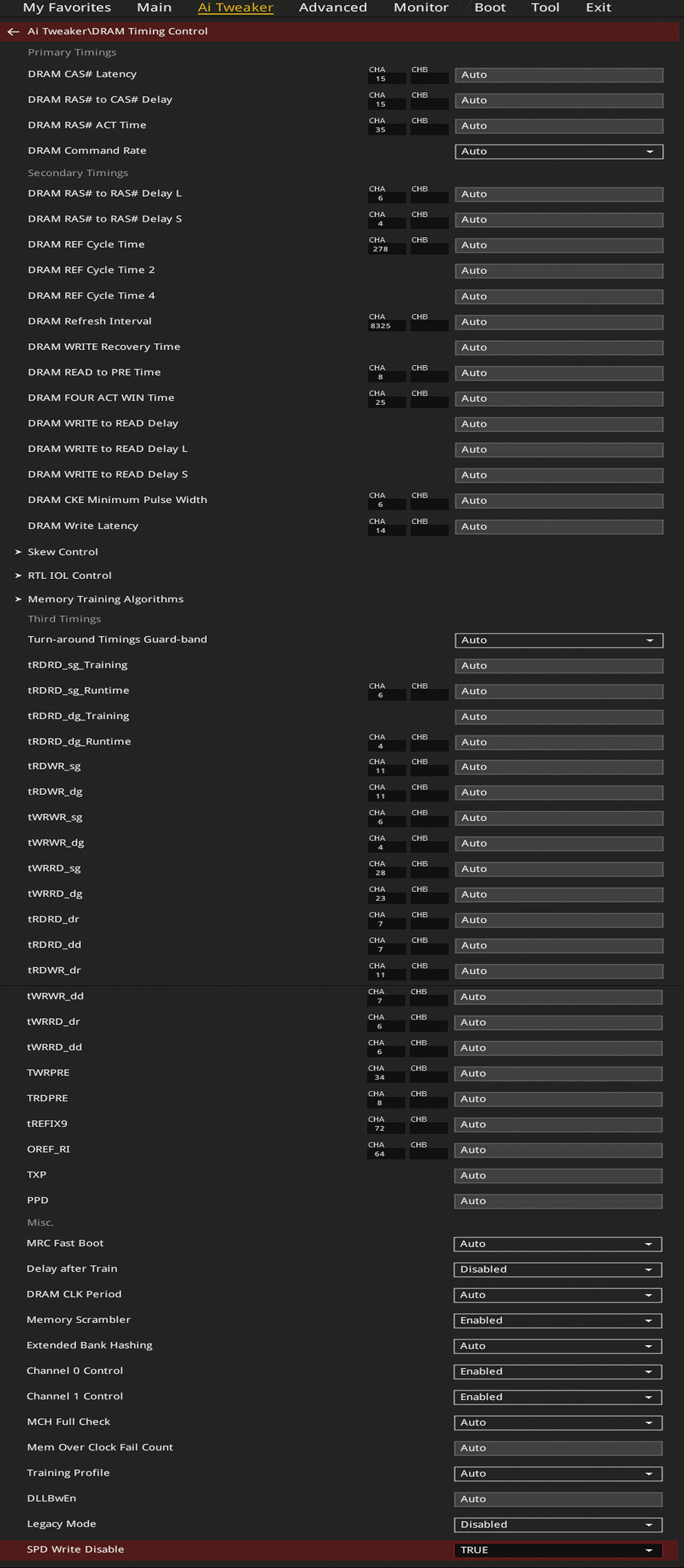Click the PPD value field
The image size is (684, 1568).
click(557, 1201)
